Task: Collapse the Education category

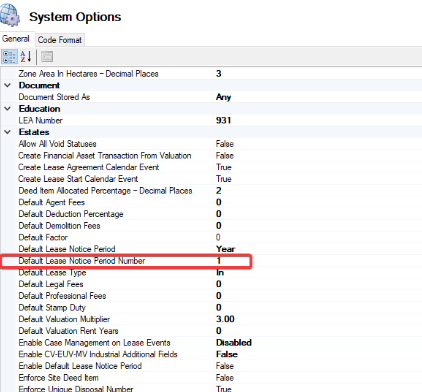Action: click(8, 109)
